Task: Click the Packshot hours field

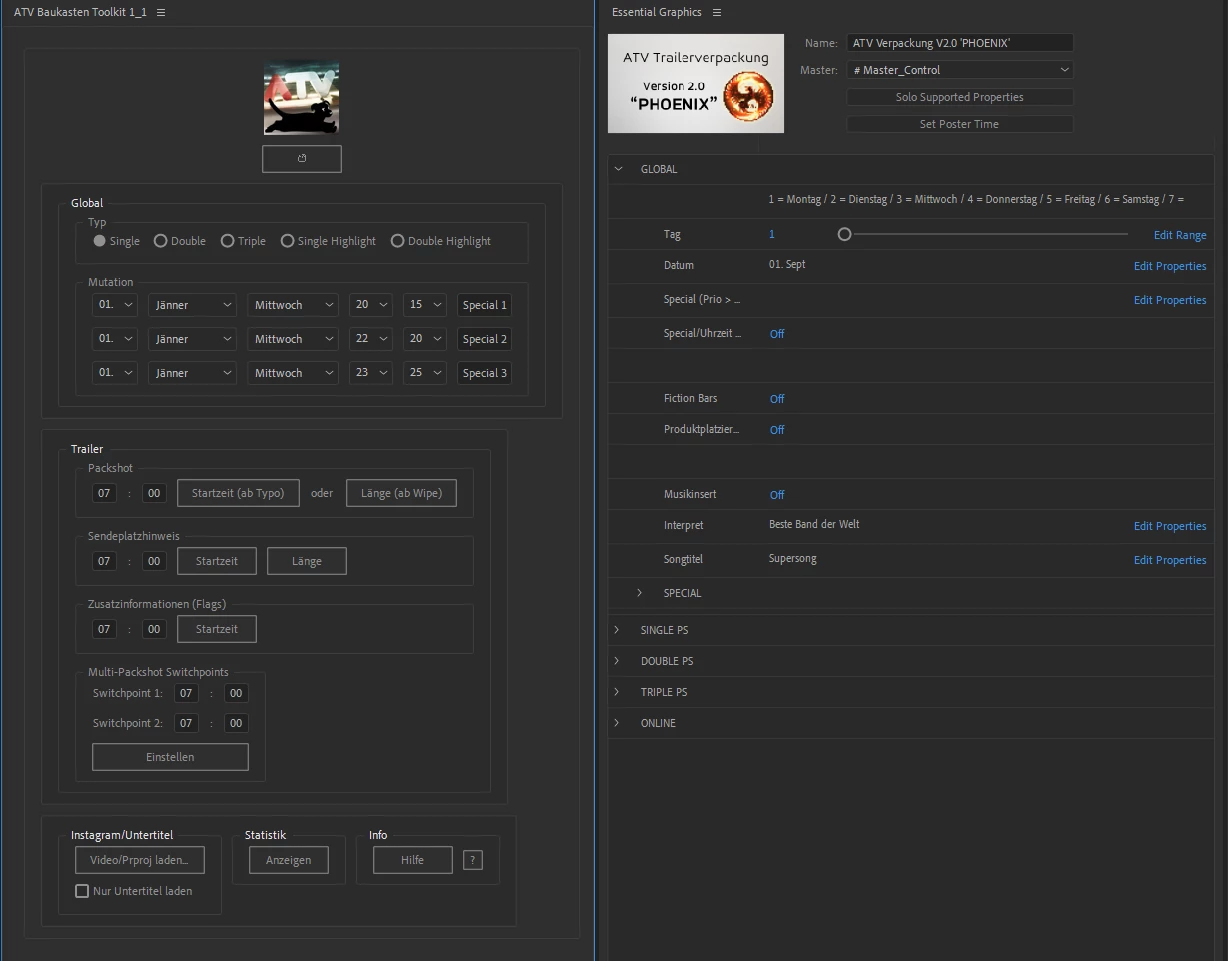Action: [x=104, y=493]
